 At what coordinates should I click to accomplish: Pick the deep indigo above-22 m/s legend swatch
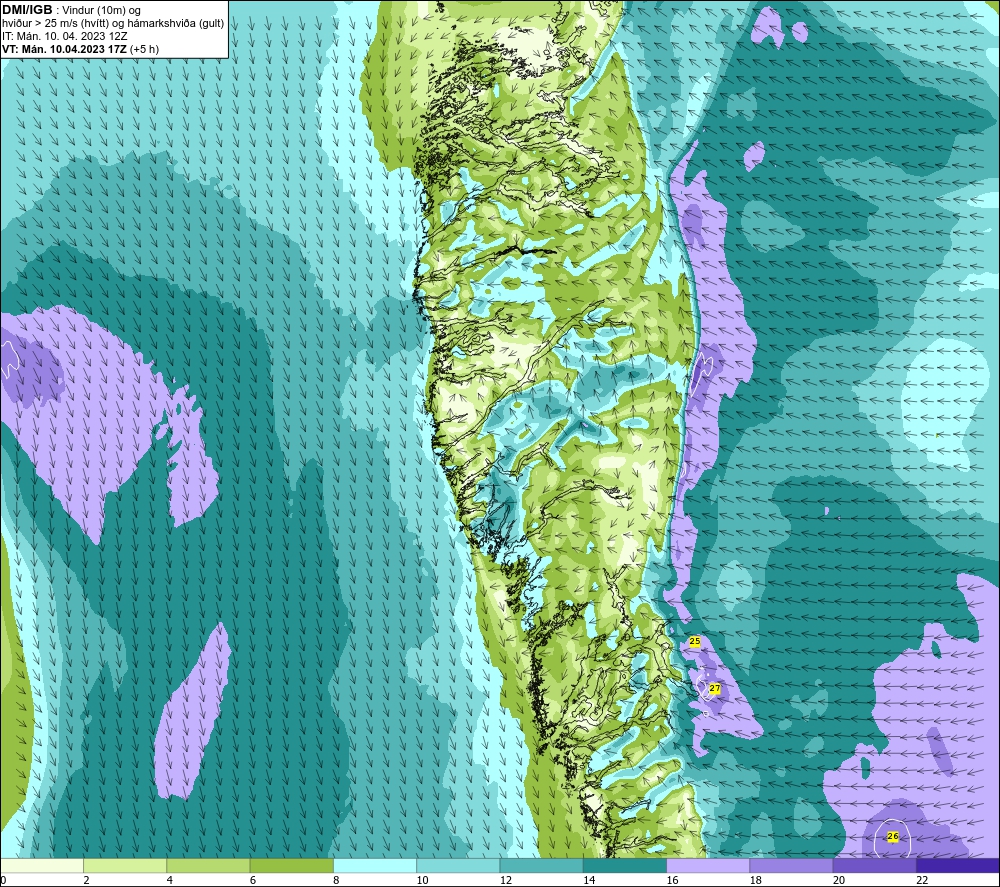(x=958, y=865)
